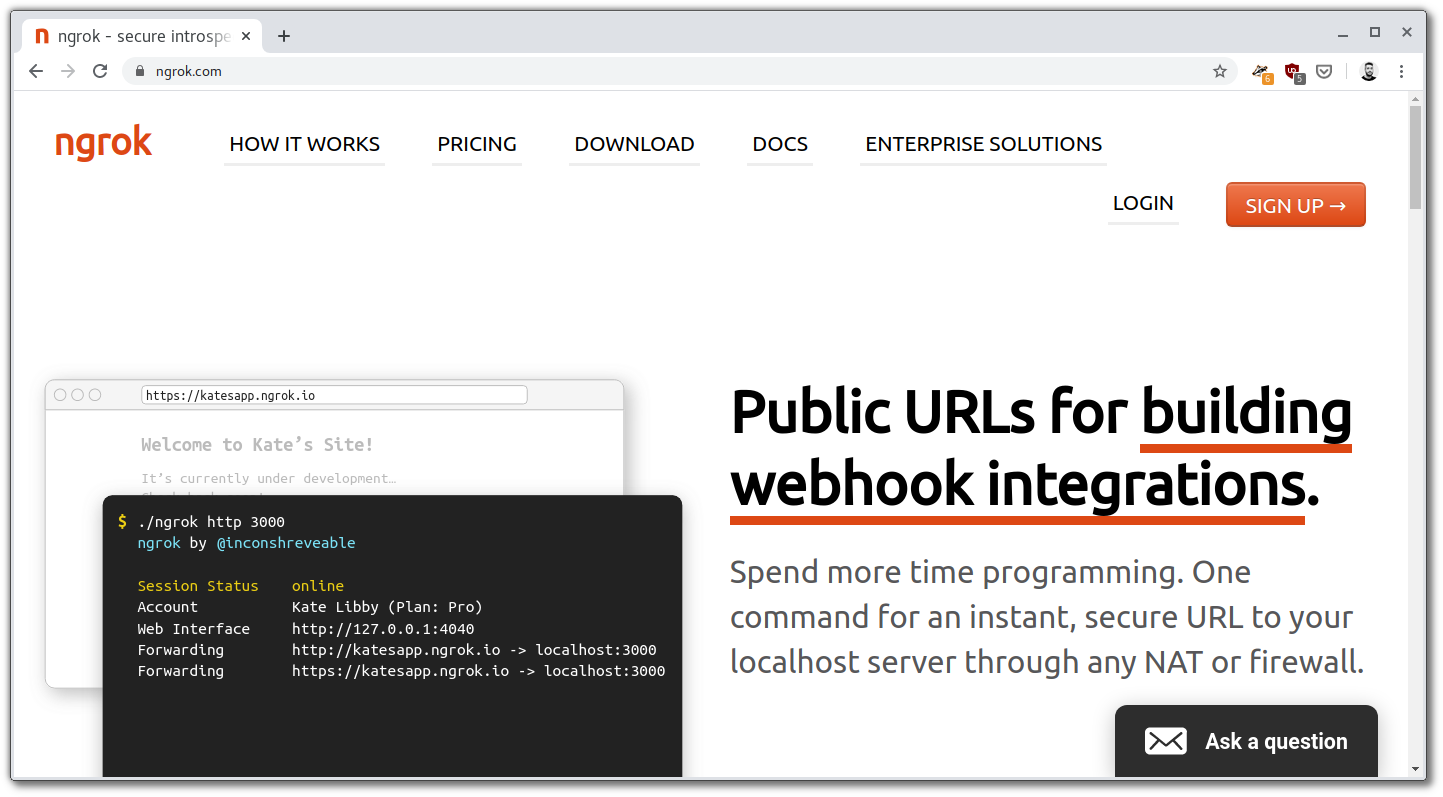Open a new browser tab

(x=284, y=36)
